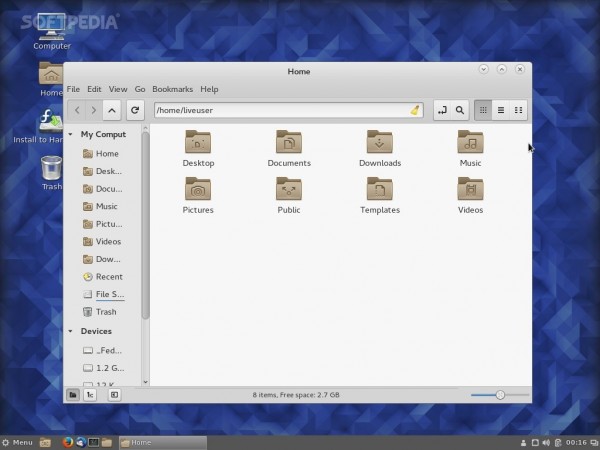This screenshot has height=450, width=600.
Task: Select the Documents folder icon
Action: pos(289,148)
